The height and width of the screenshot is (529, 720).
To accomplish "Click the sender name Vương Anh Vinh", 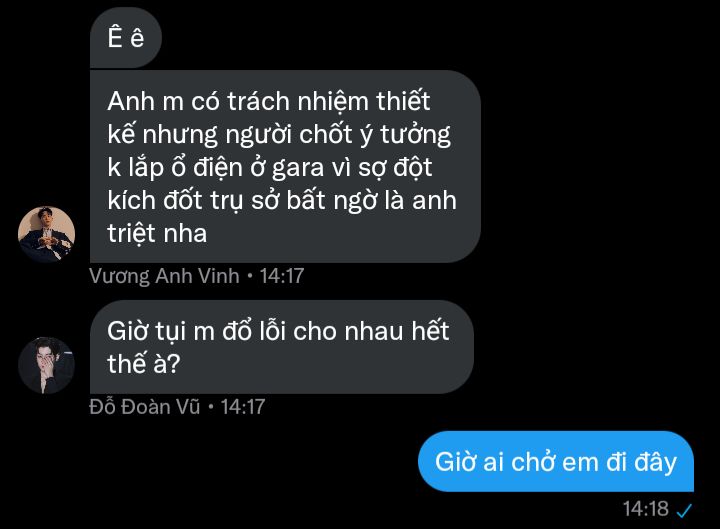I will click(164, 276).
